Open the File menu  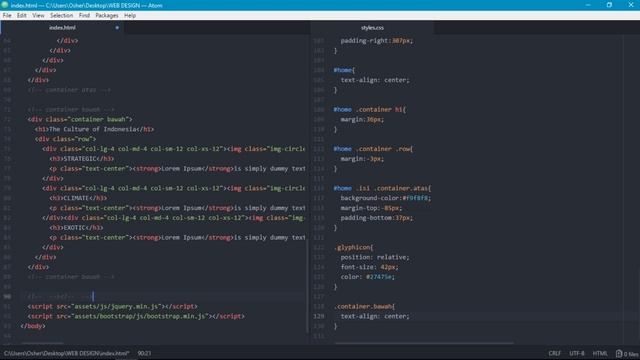coord(7,16)
